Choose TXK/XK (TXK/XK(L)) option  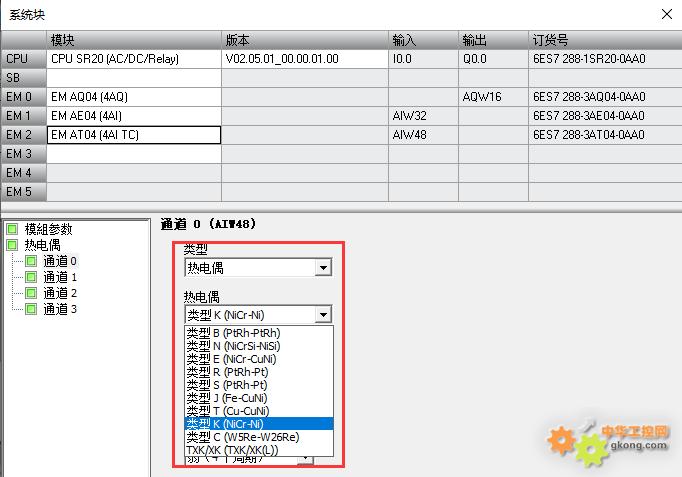point(259,450)
